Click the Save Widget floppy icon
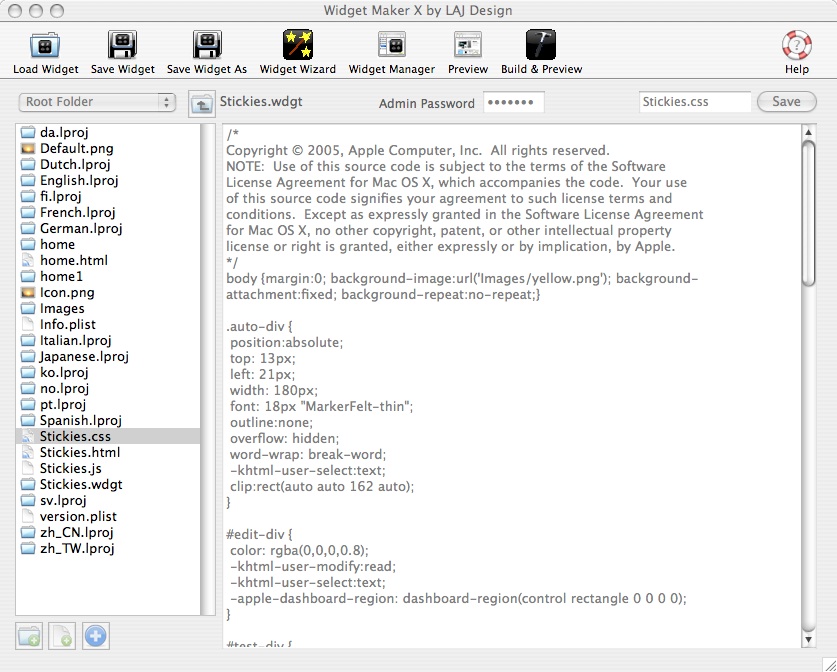 122,45
